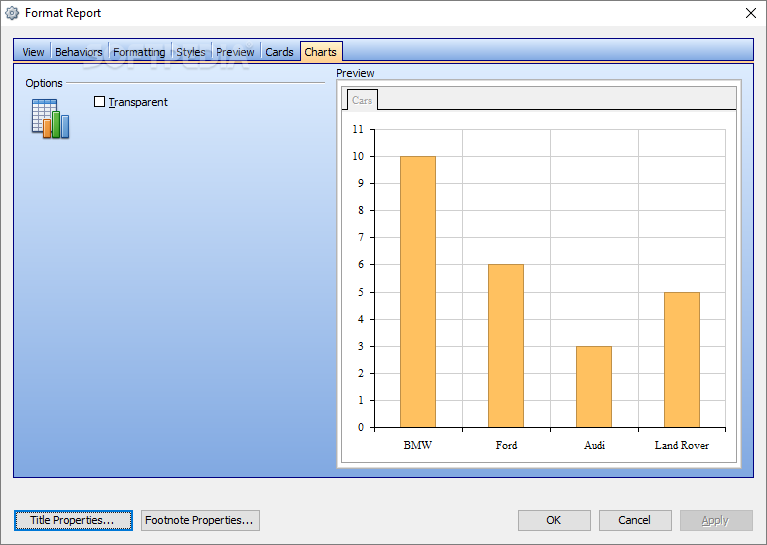Click the 11 value on the Y axis

click(358, 129)
